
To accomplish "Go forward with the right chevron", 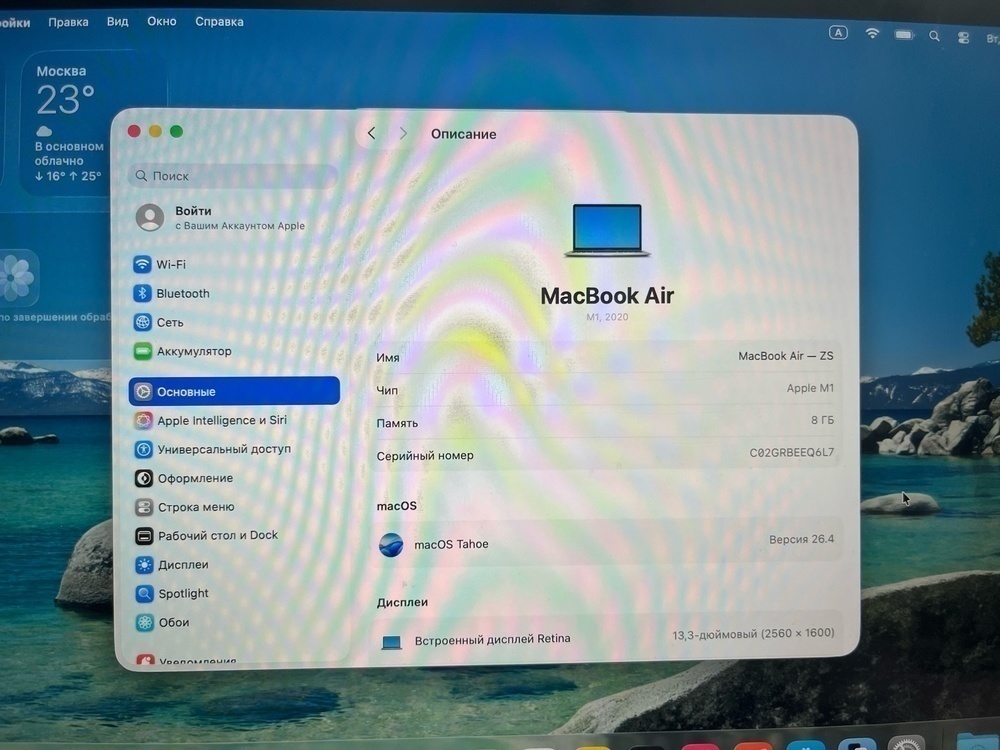I will pos(402,133).
